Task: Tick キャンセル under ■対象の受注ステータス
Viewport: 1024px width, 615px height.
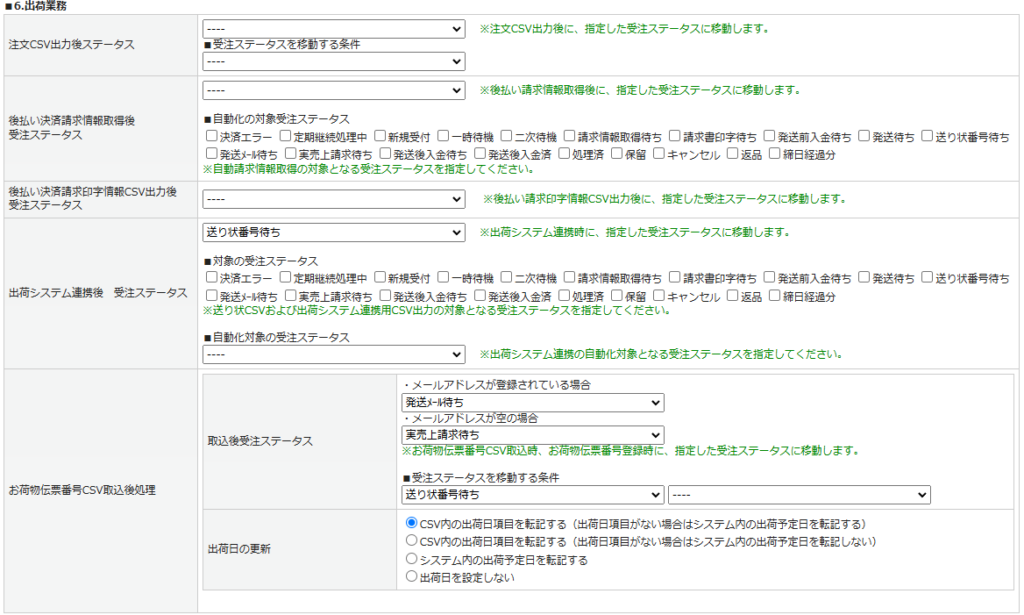Action: (x=659, y=296)
